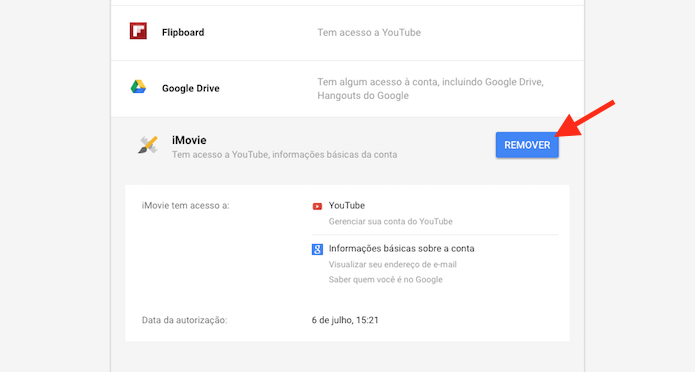Click the Flipboard app icon
The image size is (695, 372).
138,31
